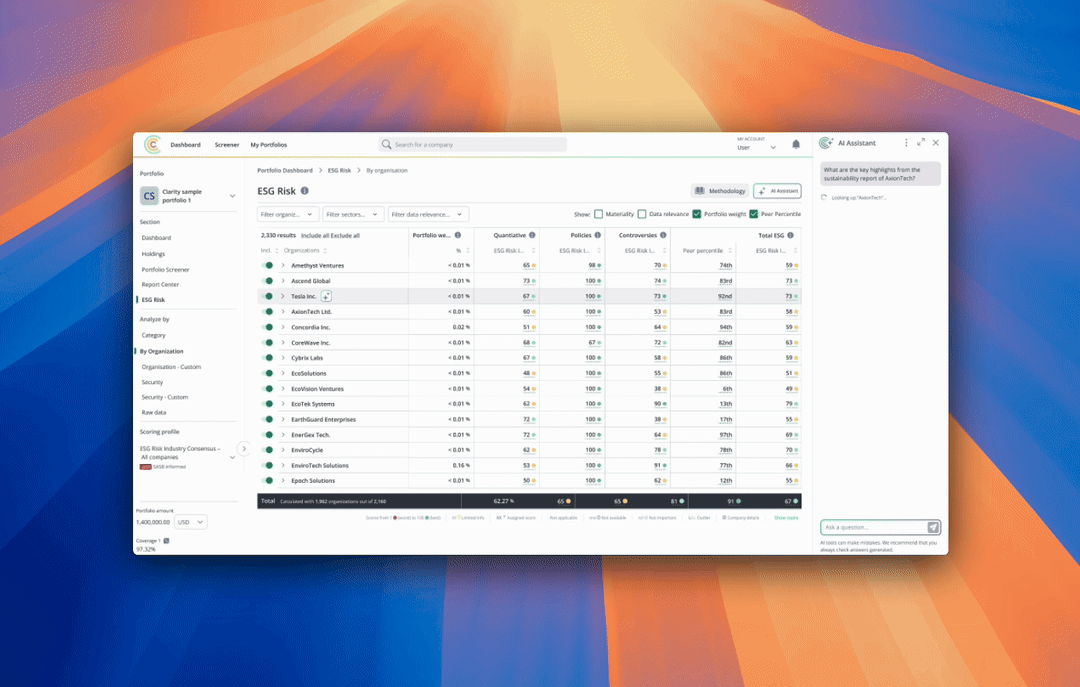Viewport: 1080px width, 687px height.
Task: Open the USD currency dropdown
Action: pyautogui.click(x=190, y=522)
